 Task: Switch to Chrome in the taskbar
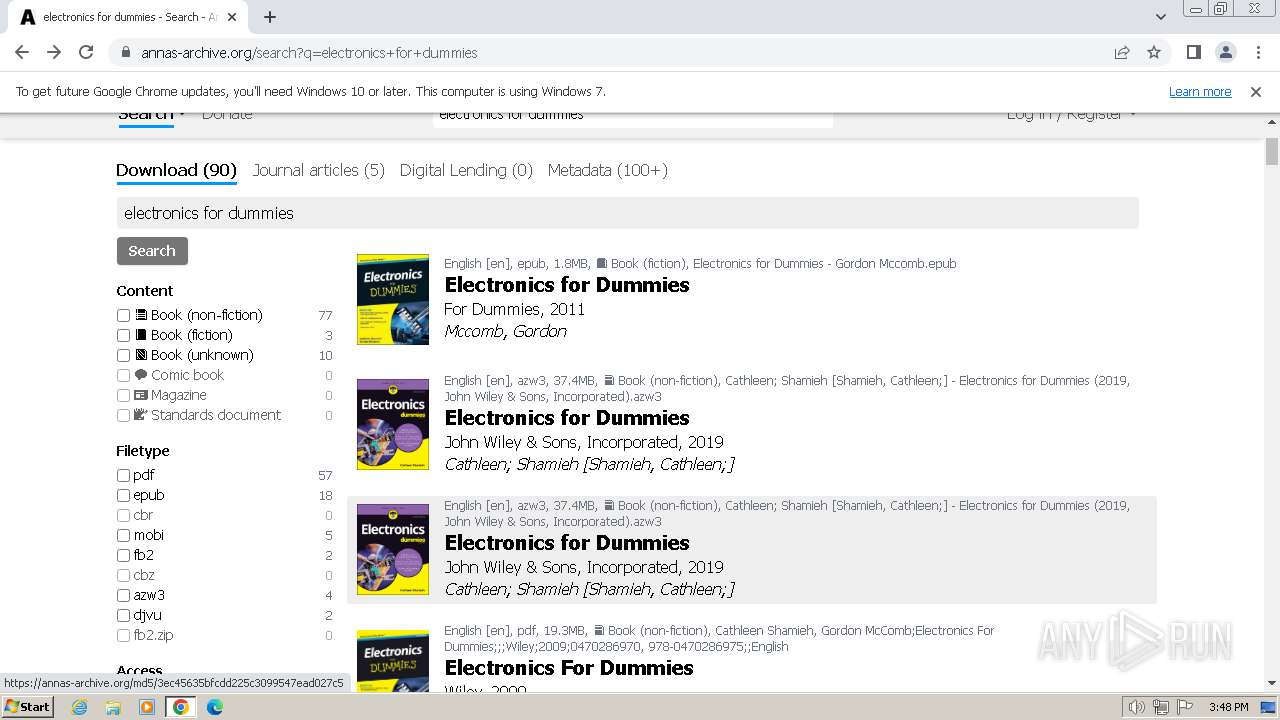tap(181, 707)
